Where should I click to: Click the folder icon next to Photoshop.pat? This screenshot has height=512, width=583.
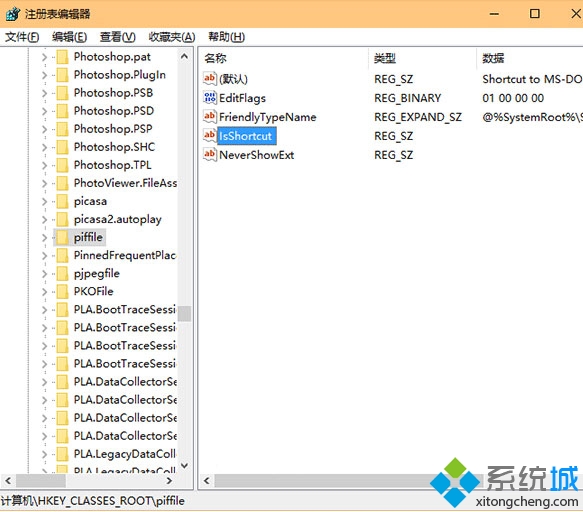(x=62, y=57)
